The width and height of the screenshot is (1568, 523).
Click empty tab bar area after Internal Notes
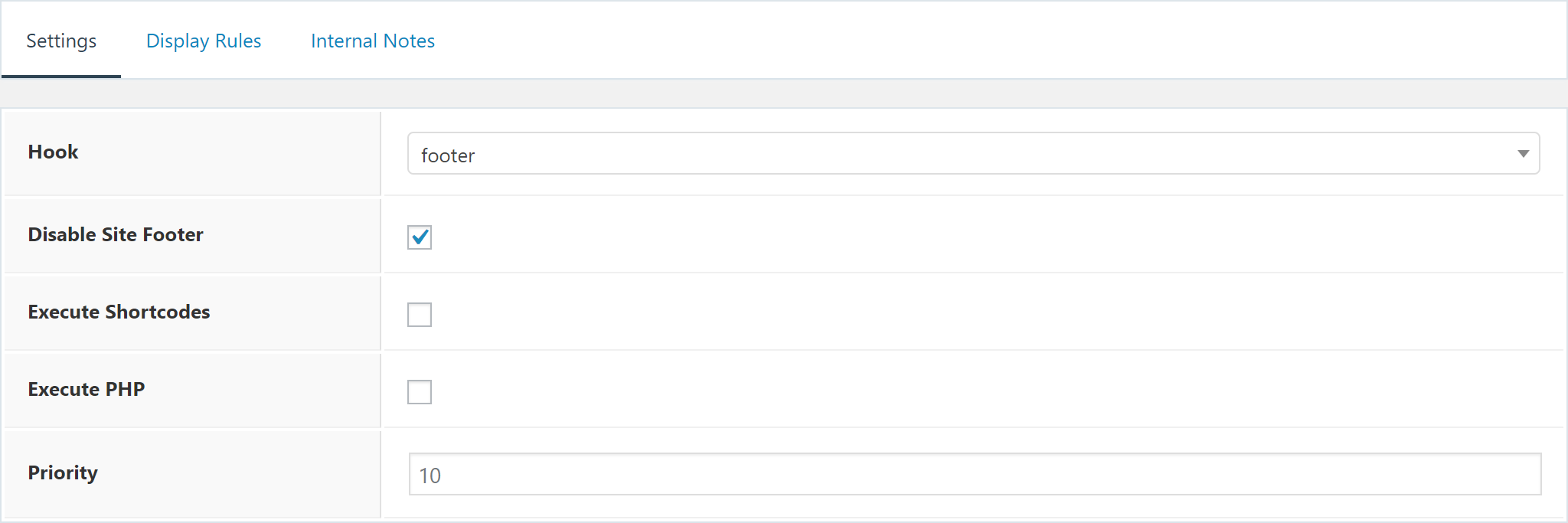point(995,40)
